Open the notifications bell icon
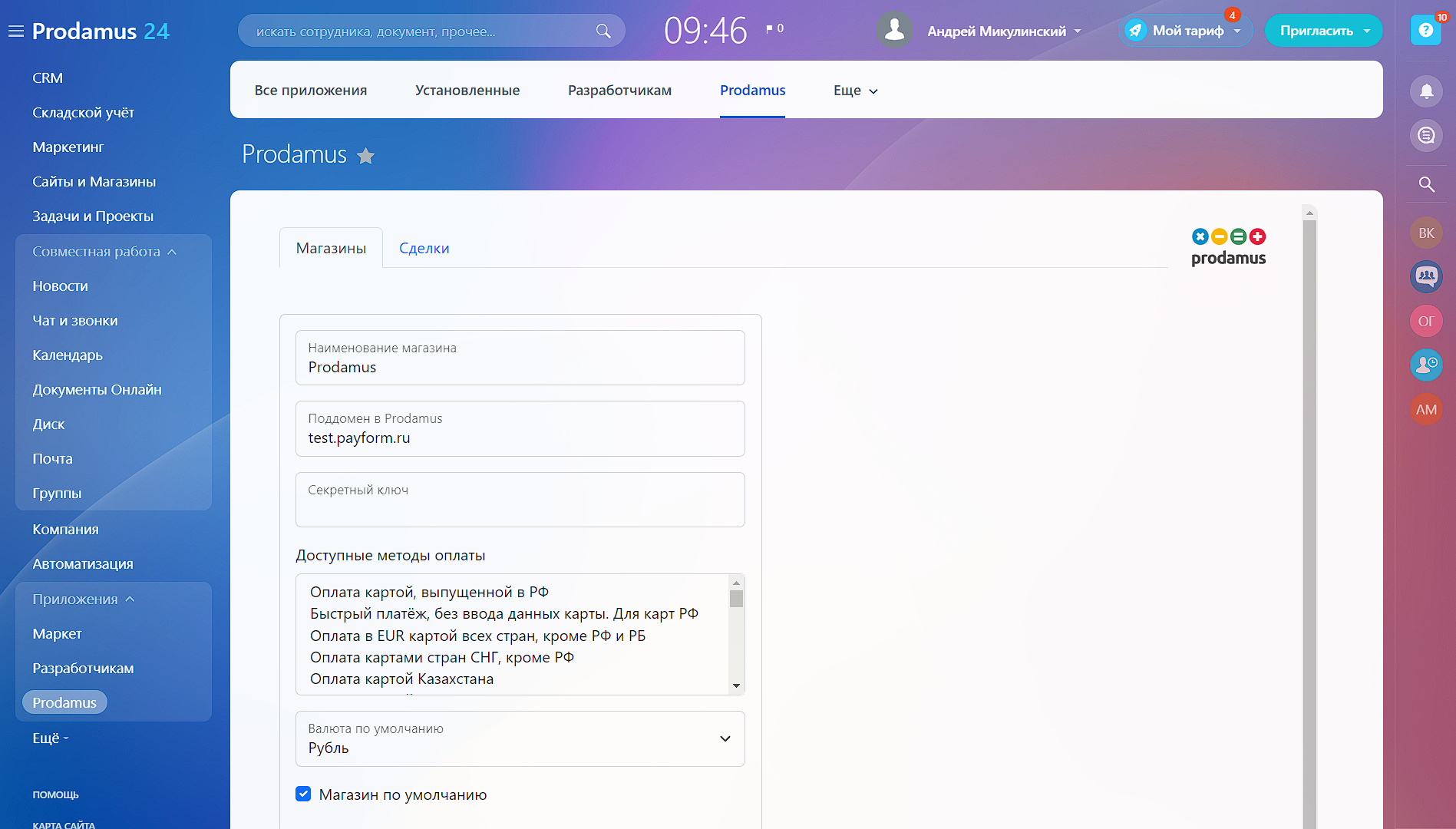This screenshot has width=1456, height=829. [1426, 91]
